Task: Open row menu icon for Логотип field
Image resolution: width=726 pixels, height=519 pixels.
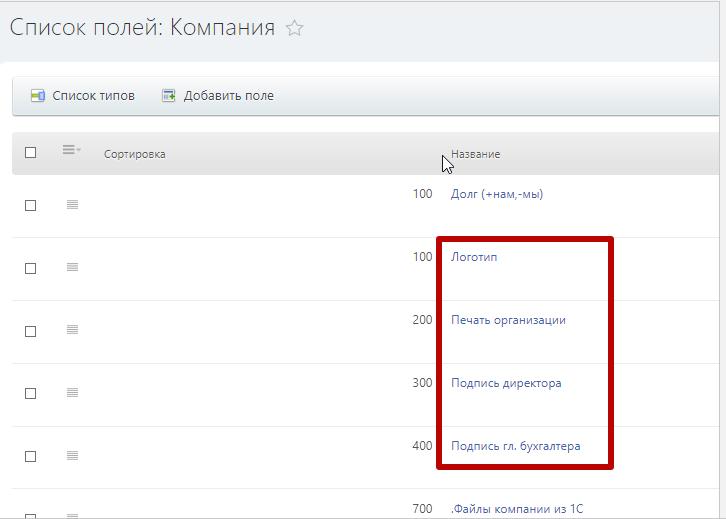Action: click(72, 268)
